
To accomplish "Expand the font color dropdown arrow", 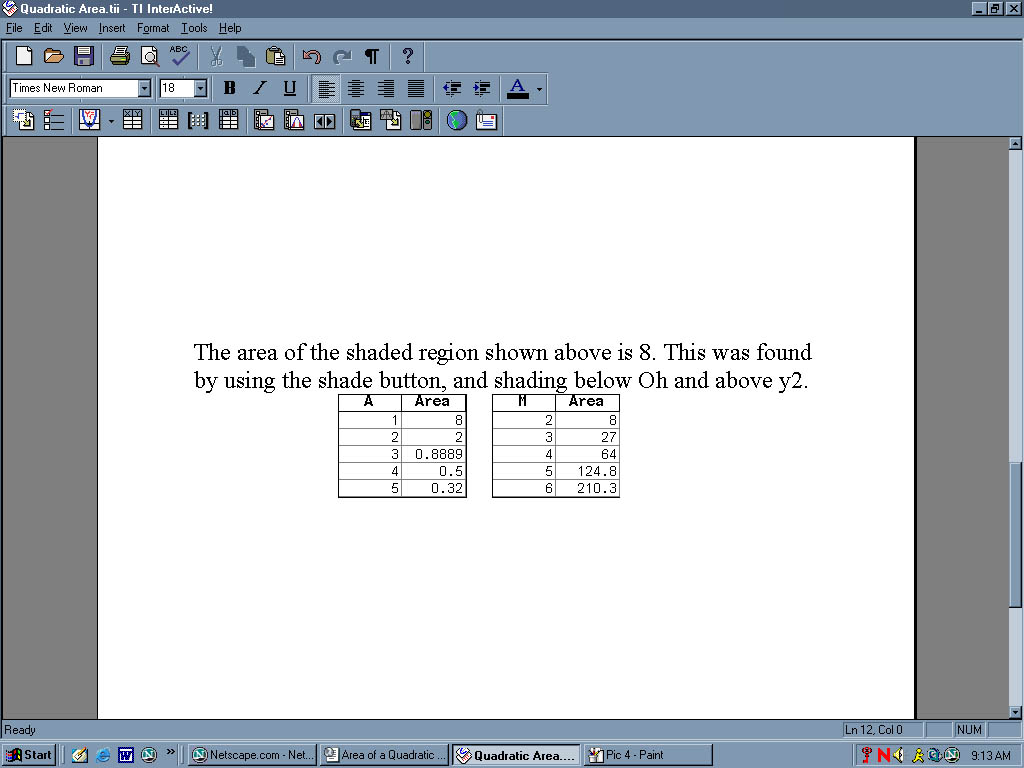I will coord(539,89).
